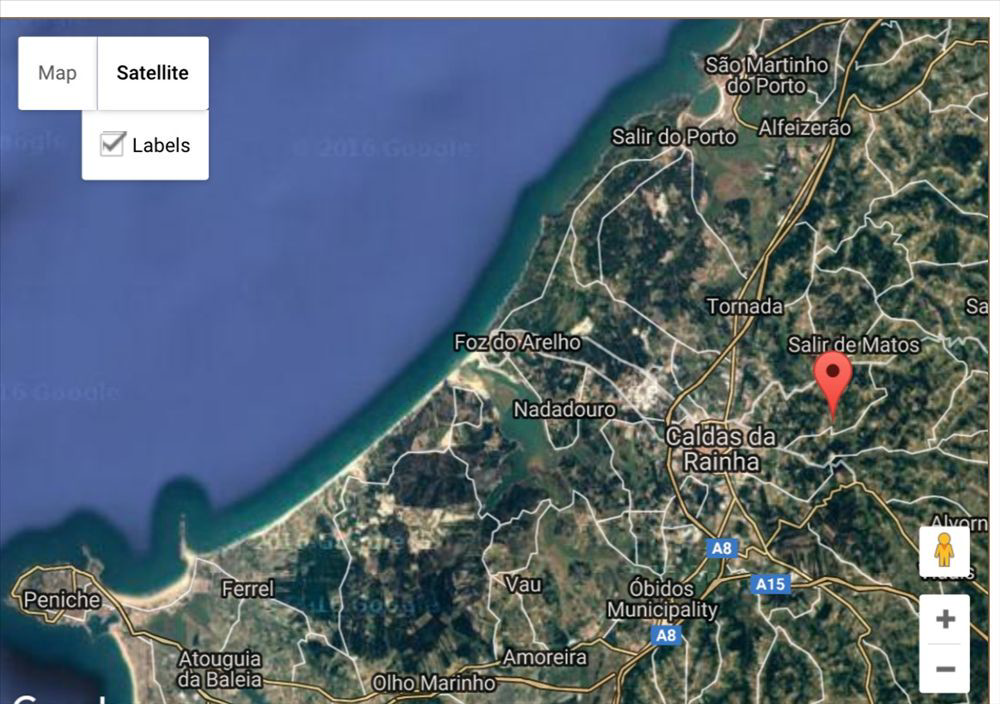Click the Tornada town label

(745, 307)
